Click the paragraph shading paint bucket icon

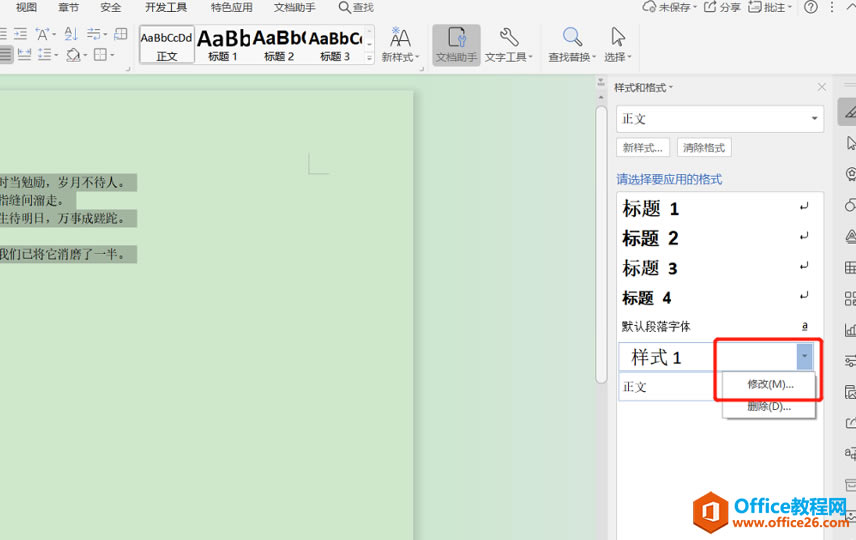73,54
